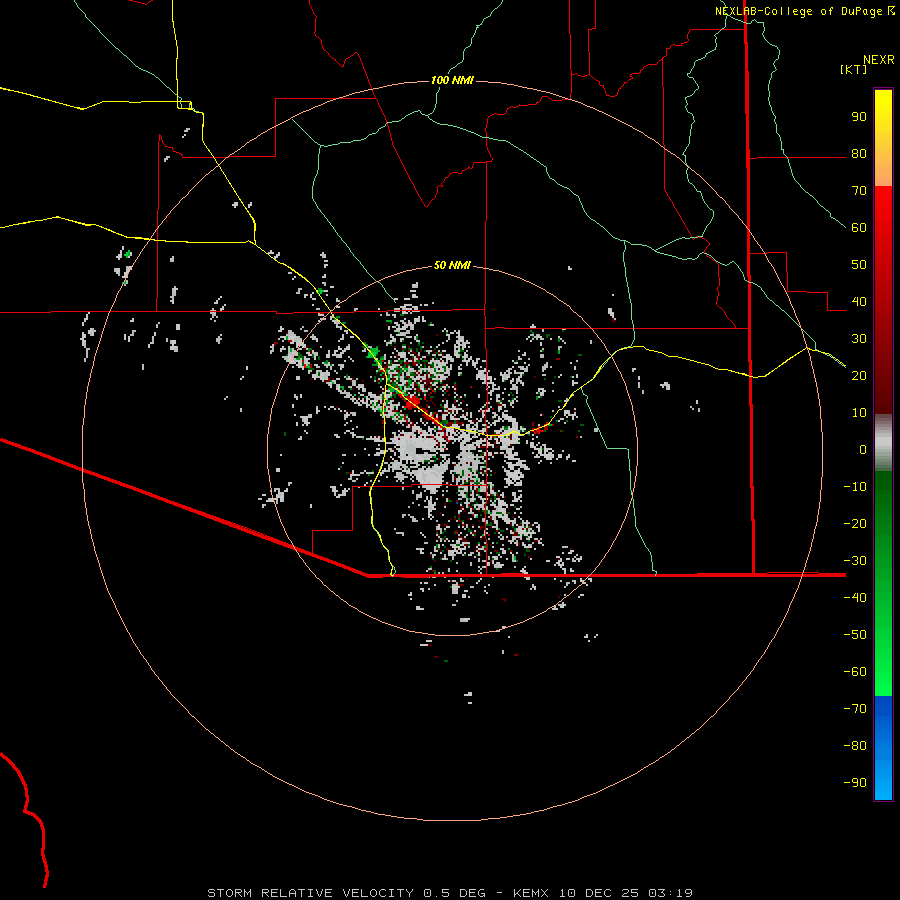Click the positive 70 knot scale label
Screen dimensions: 900x900
click(x=859, y=191)
